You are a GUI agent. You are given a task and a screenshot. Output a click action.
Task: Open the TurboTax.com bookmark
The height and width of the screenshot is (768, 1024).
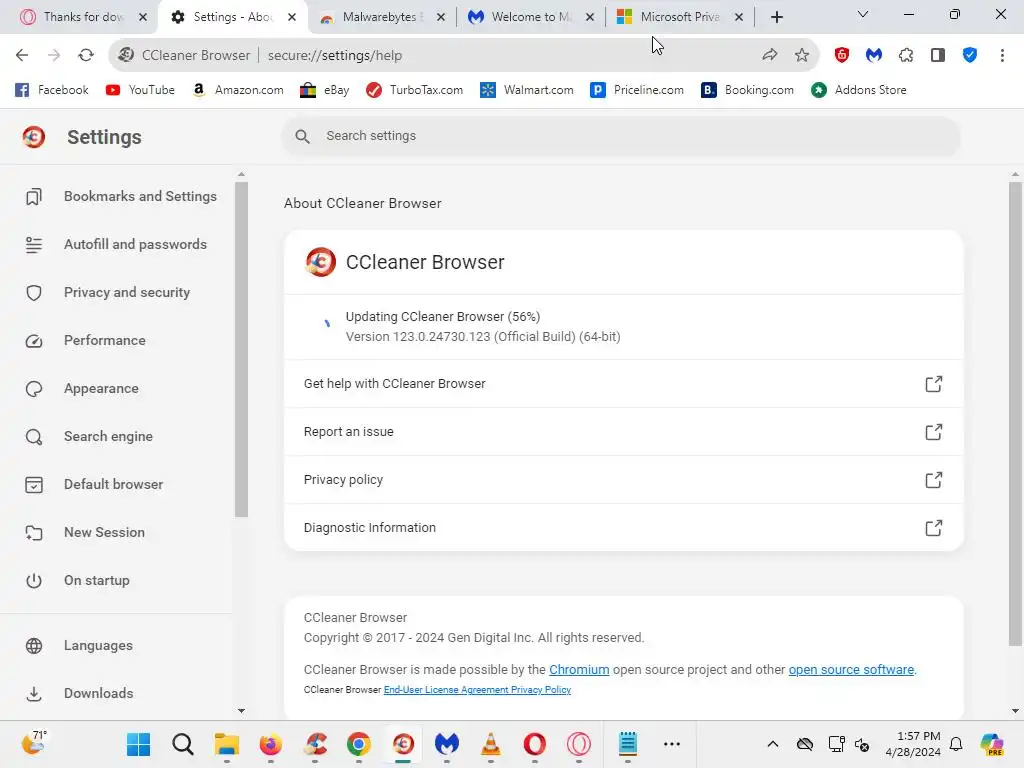coord(414,90)
